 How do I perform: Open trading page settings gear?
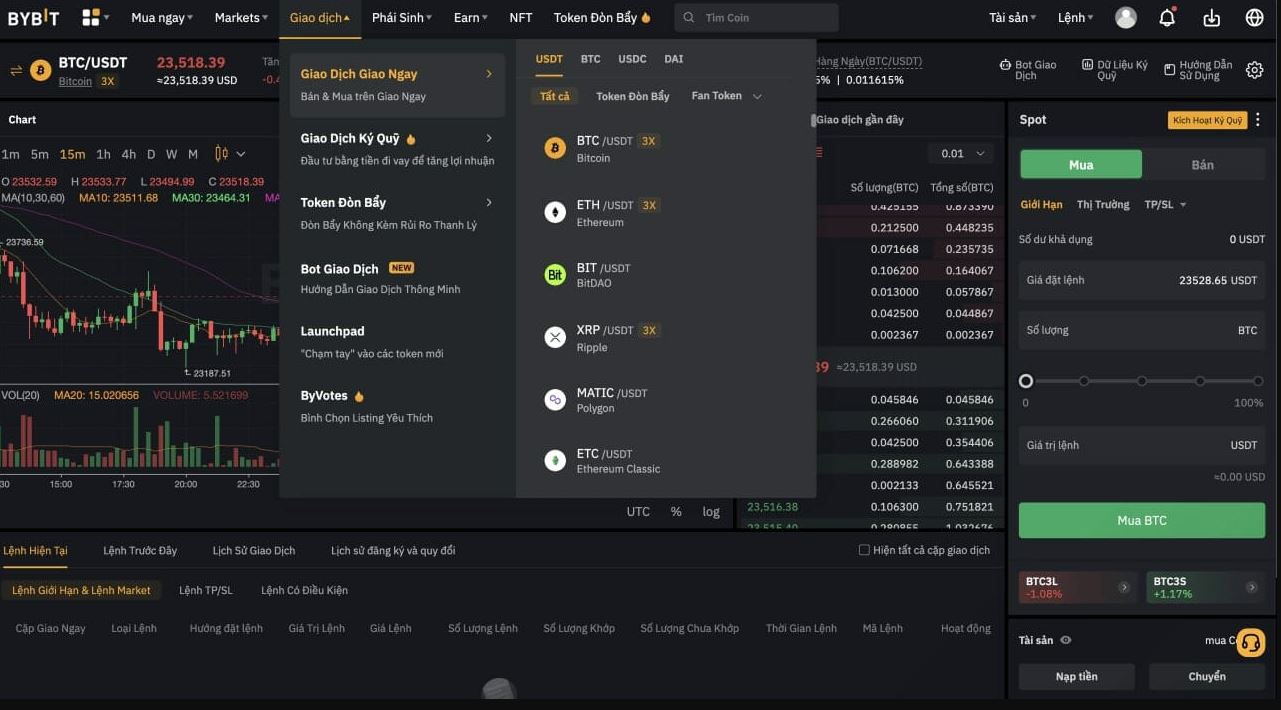1254,68
